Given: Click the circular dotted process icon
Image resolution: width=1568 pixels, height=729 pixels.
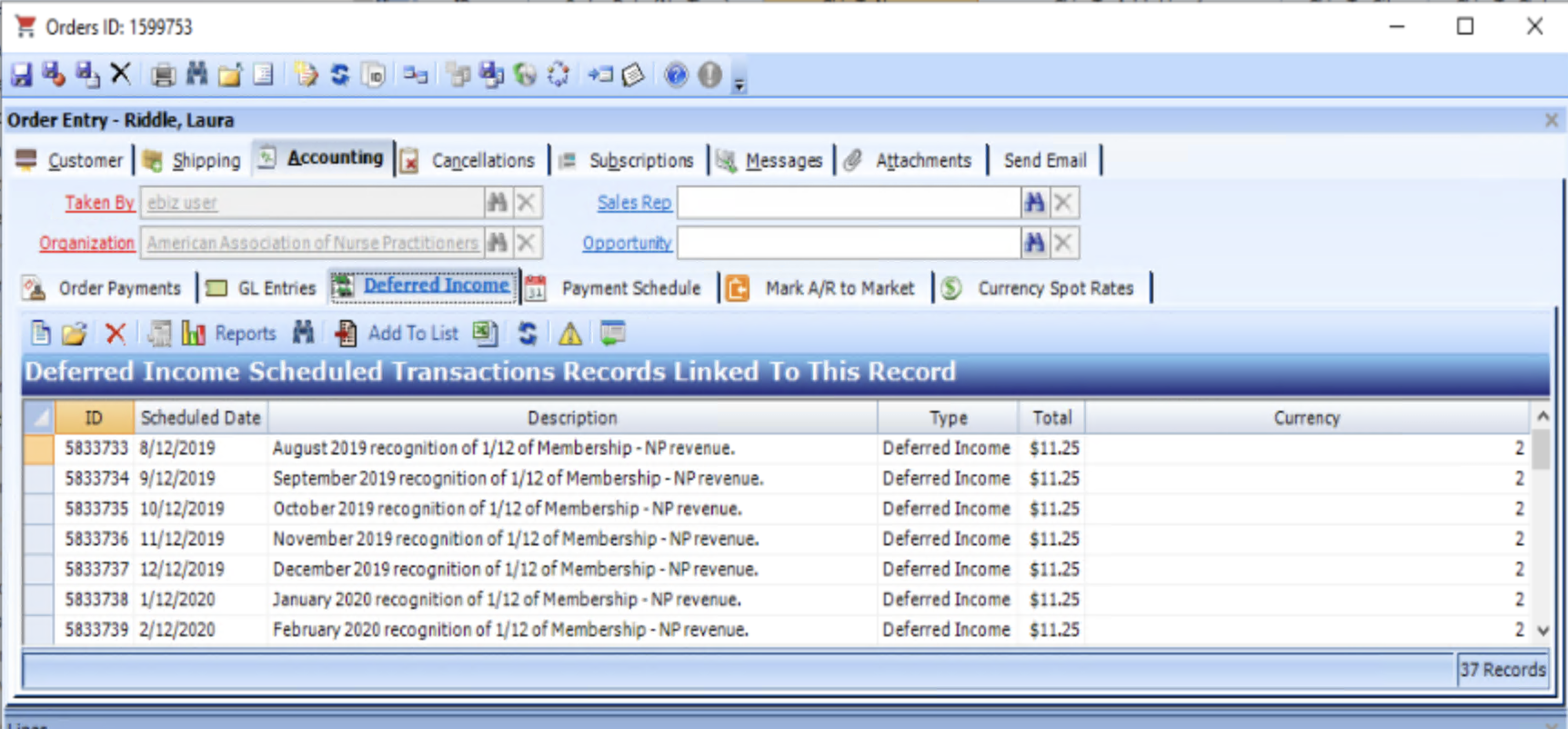Looking at the screenshot, I should (558, 75).
